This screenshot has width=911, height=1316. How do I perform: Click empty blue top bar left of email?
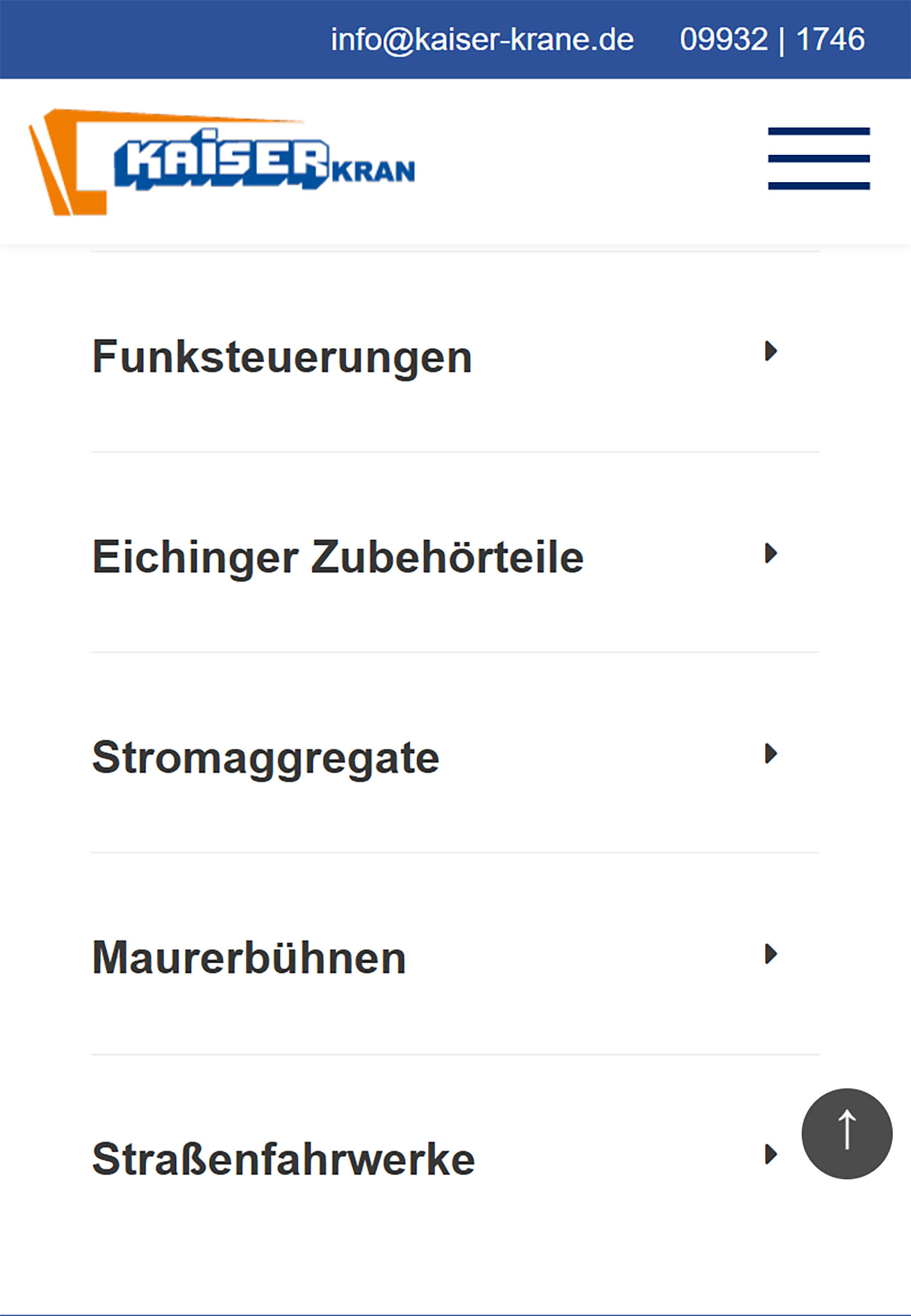coord(152,40)
